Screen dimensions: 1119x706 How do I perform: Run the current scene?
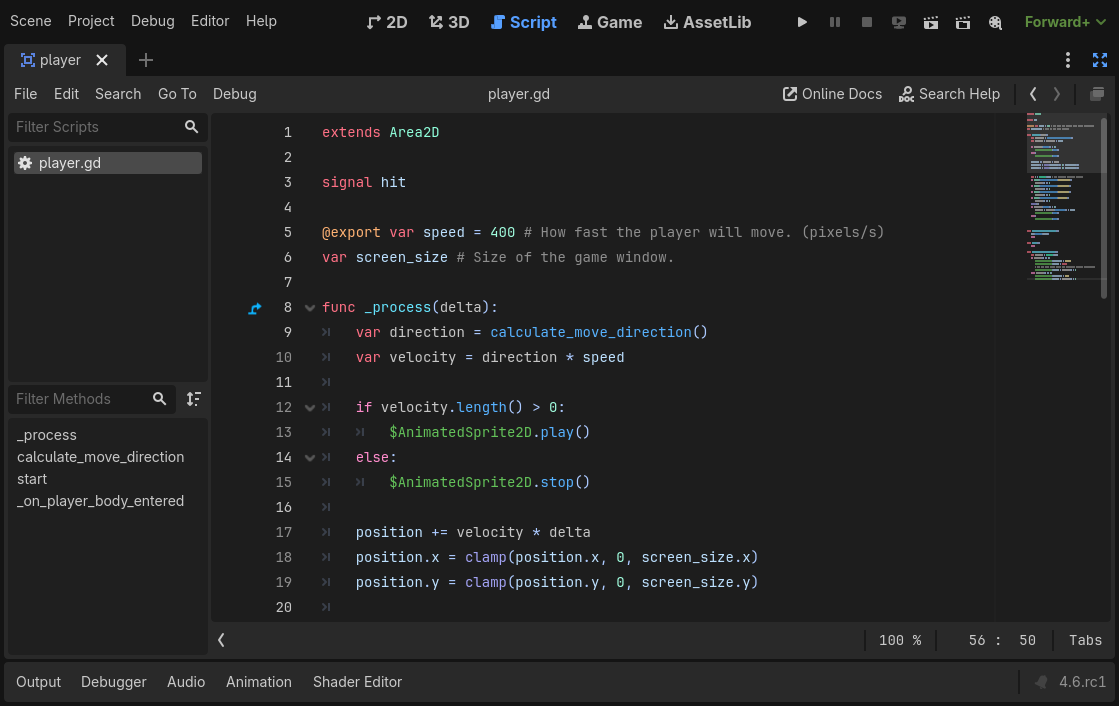tap(930, 21)
